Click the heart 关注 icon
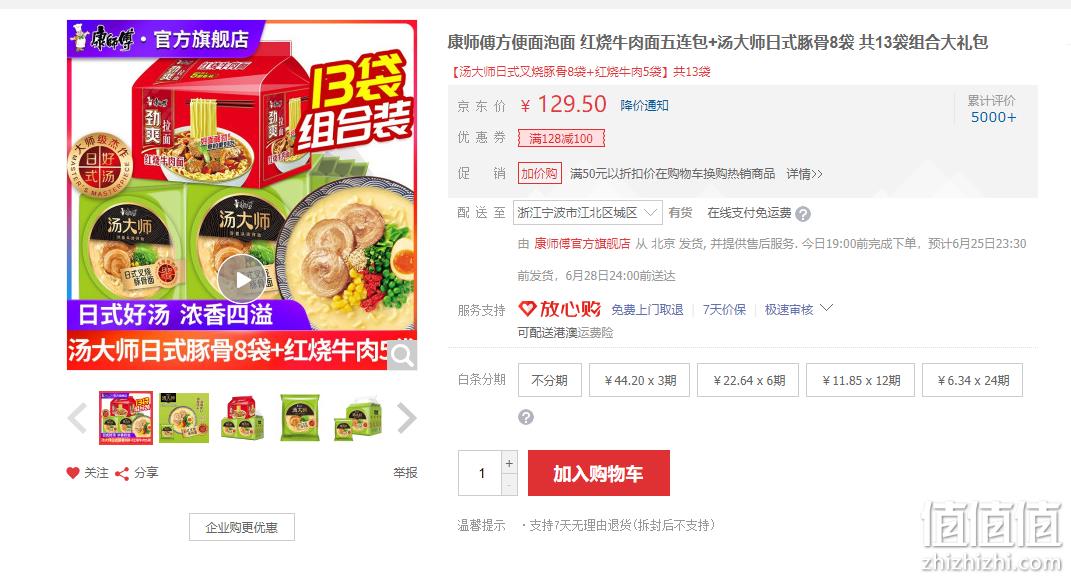The width and height of the screenshot is (1071, 580). (73, 473)
